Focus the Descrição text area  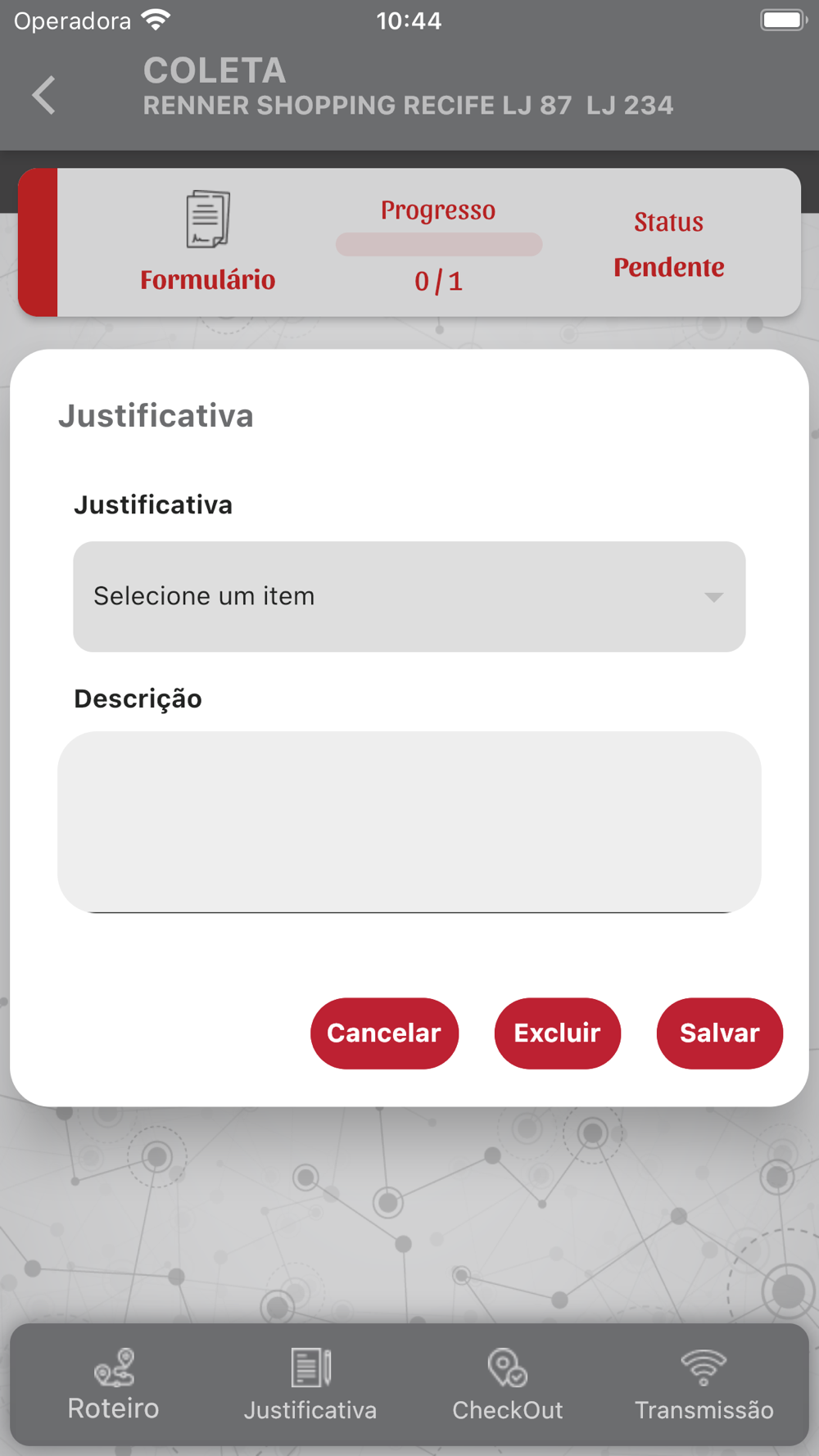409,822
